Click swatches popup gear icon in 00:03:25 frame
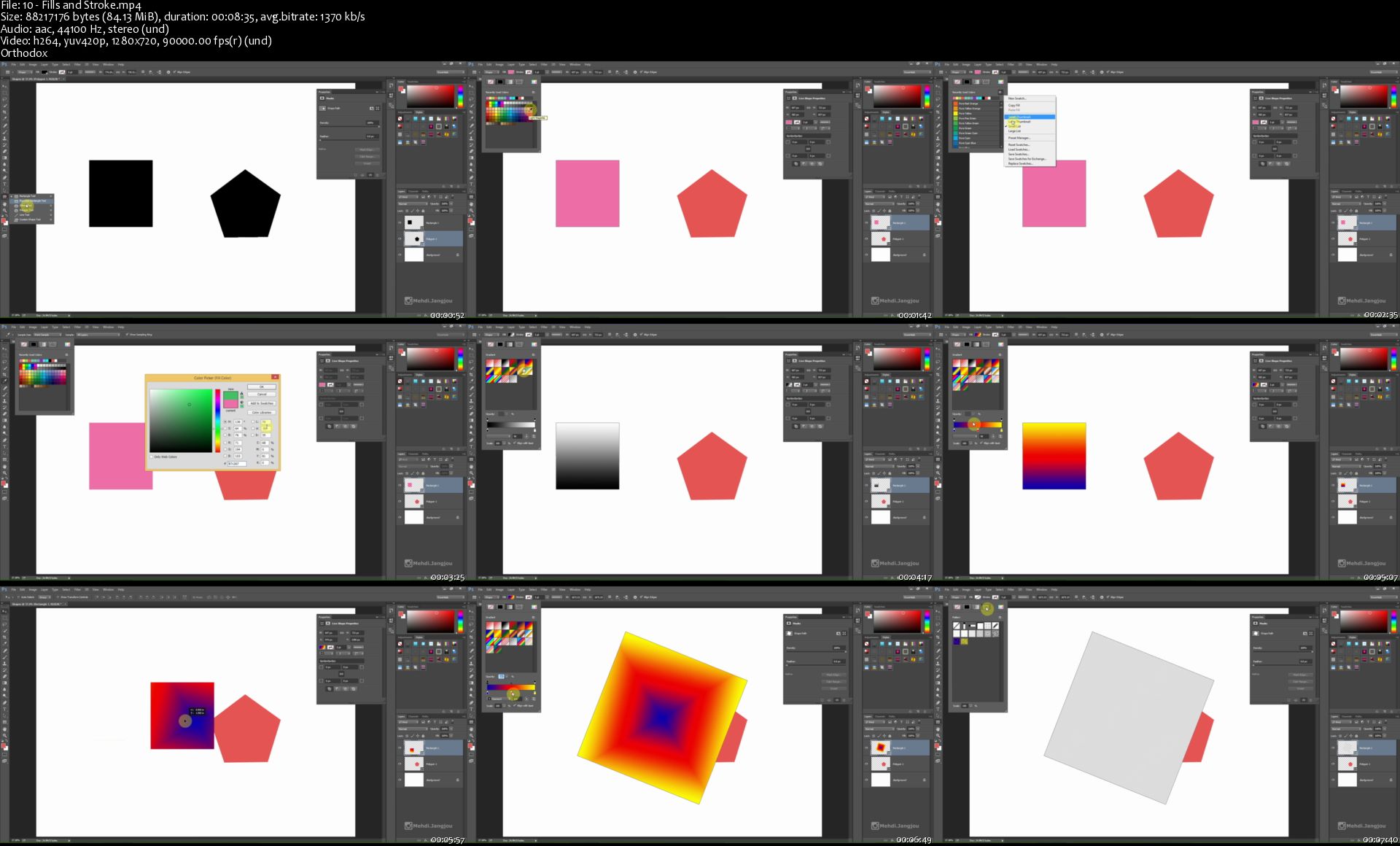 (x=66, y=354)
